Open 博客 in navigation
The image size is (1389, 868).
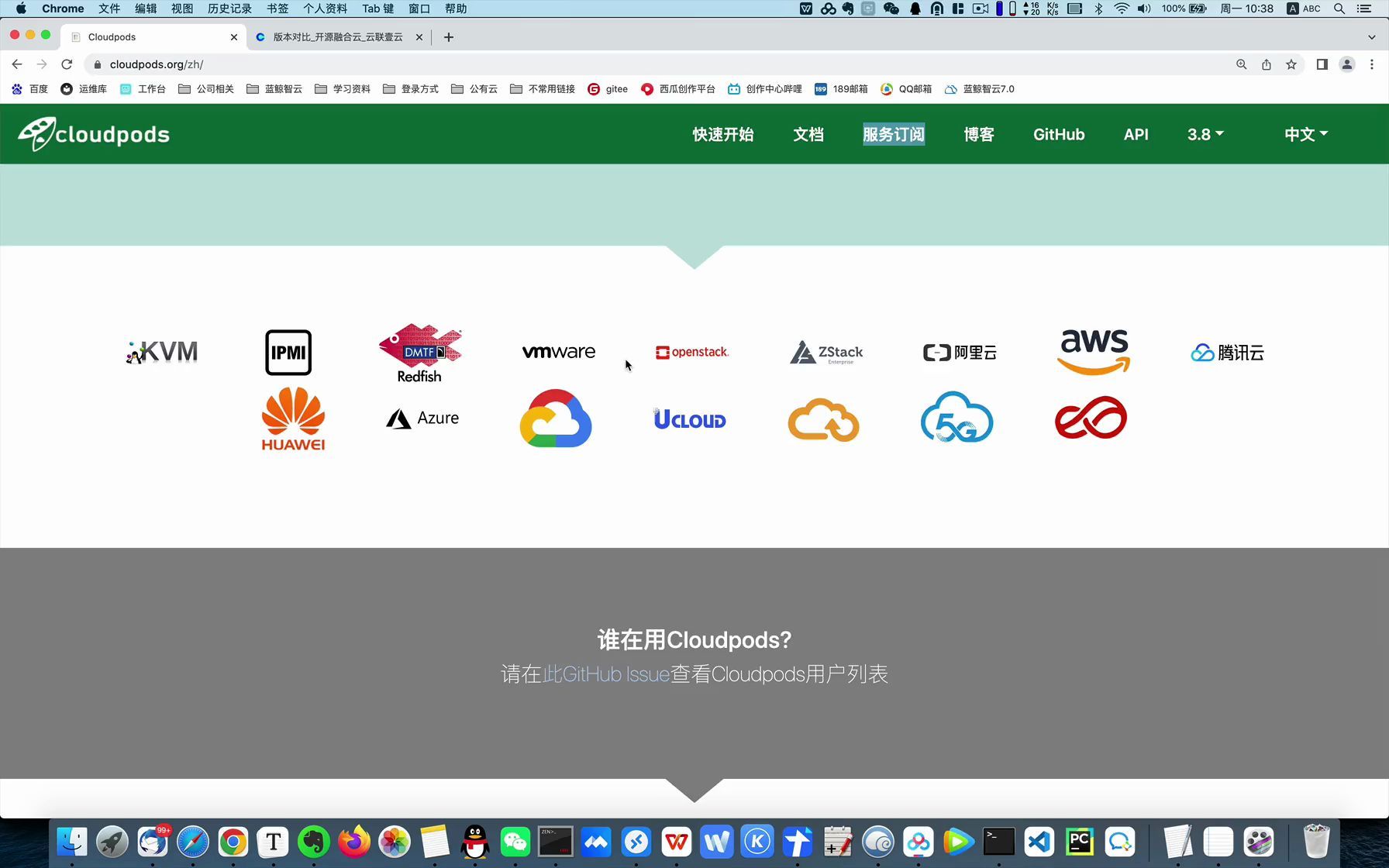tap(979, 134)
